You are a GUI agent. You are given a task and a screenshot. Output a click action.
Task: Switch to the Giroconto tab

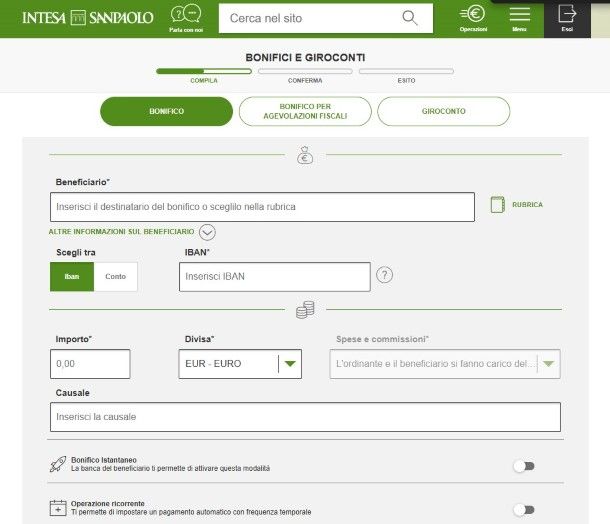point(443,111)
